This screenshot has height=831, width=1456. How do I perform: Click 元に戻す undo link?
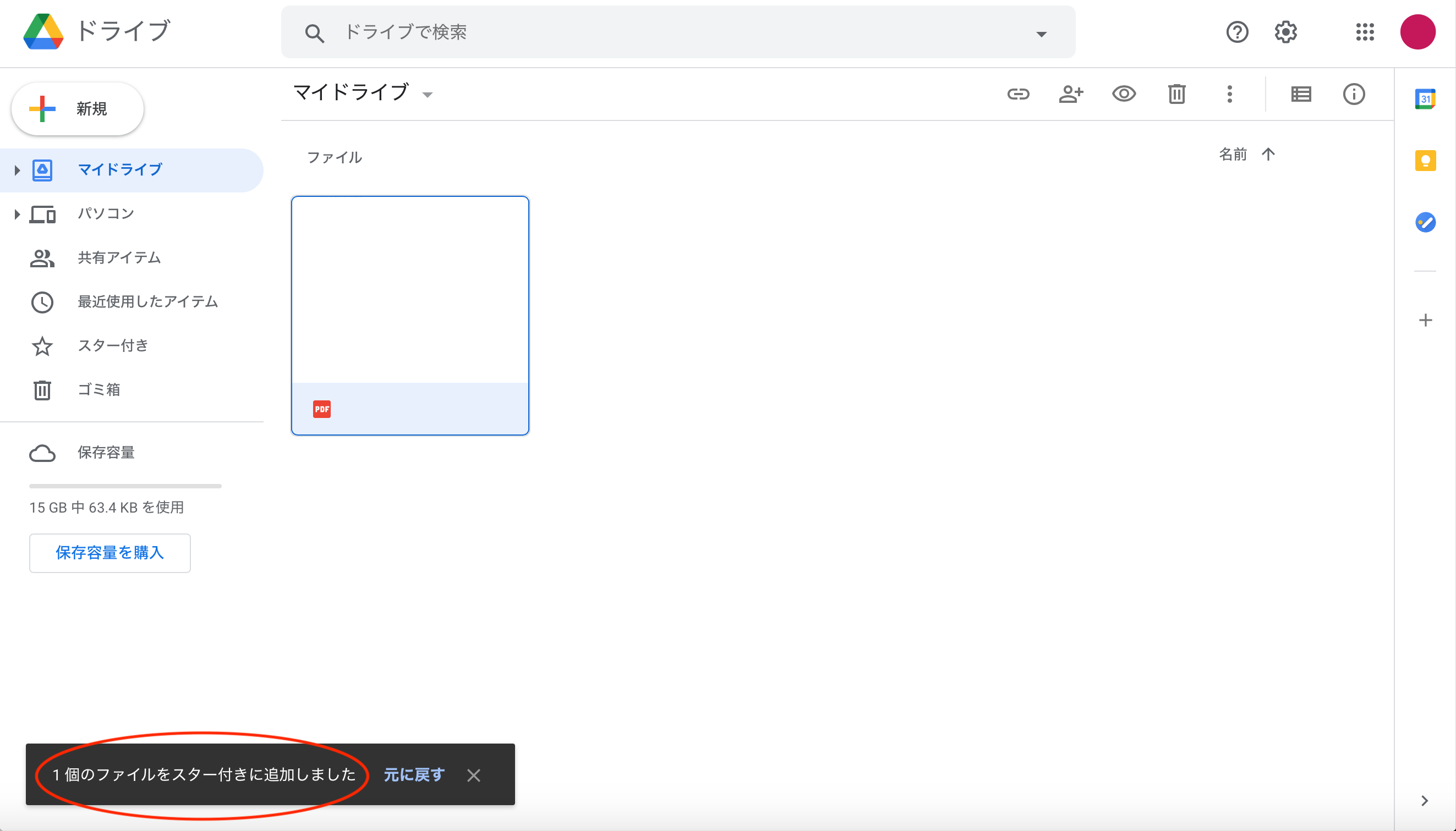point(414,775)
